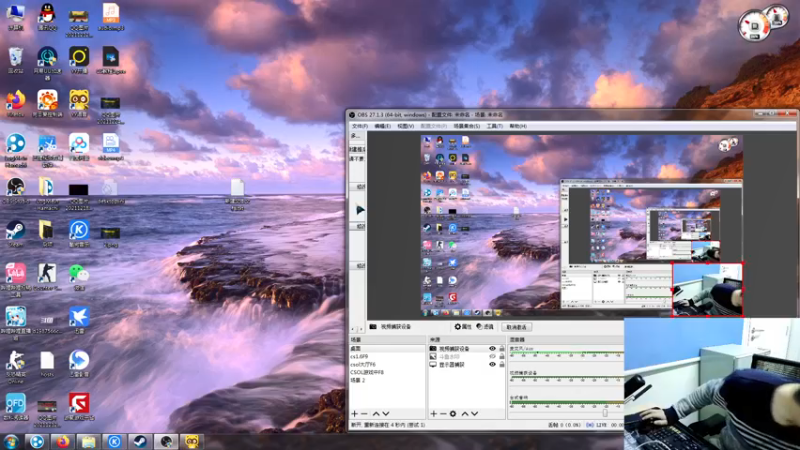Remove selected source with minus icon
The image size is (800, 450).
click(x=443, y=414)
